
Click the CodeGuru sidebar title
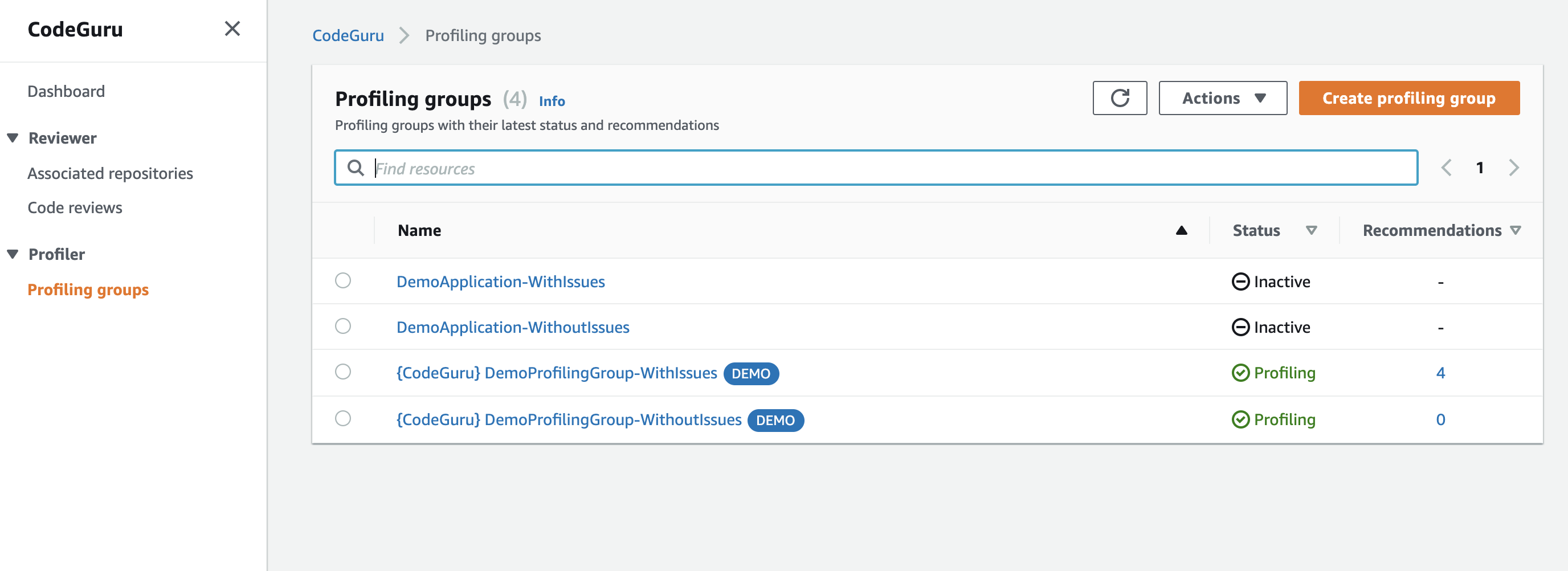coord(75,29)
